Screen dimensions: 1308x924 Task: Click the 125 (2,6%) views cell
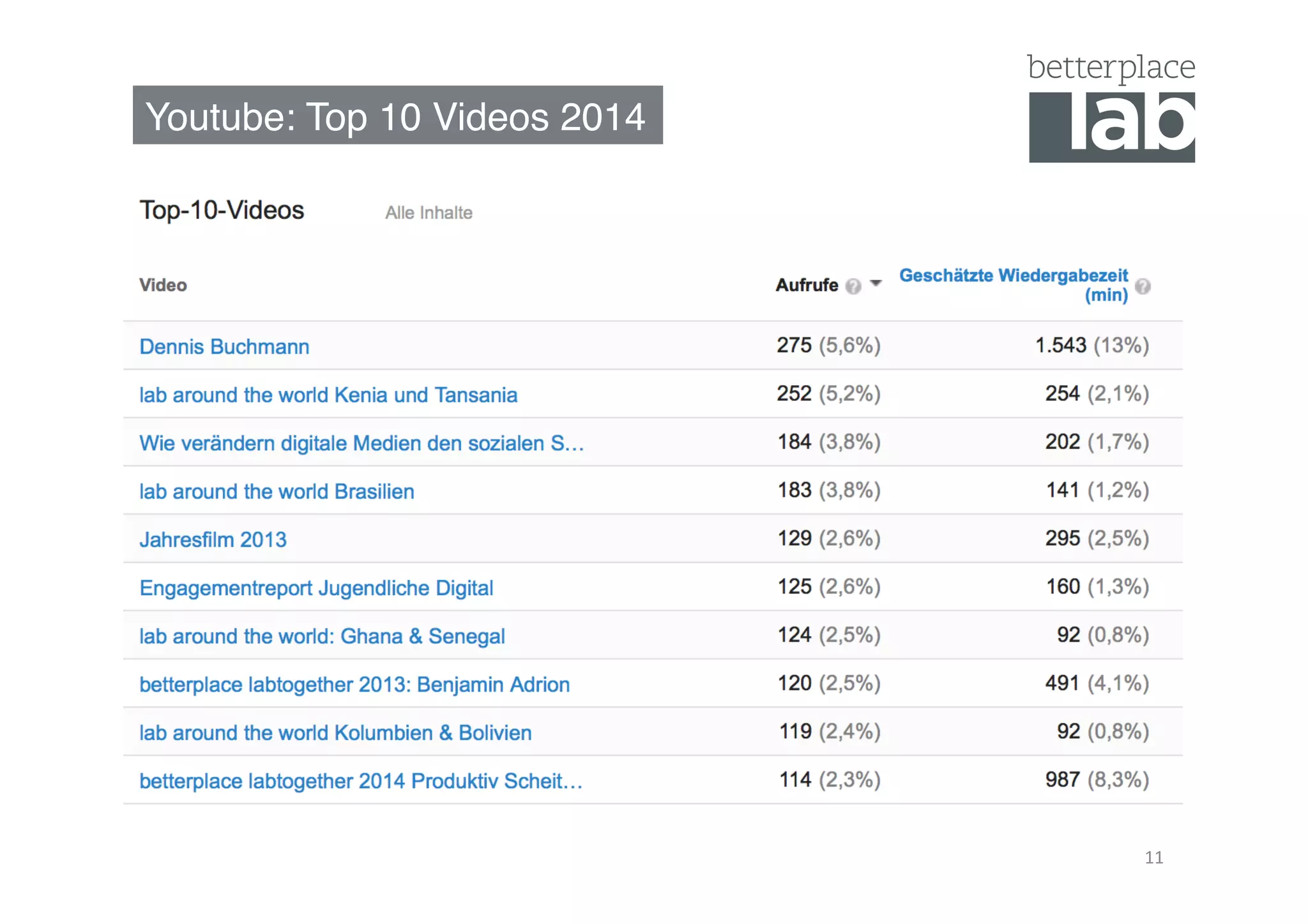[828, 587]
